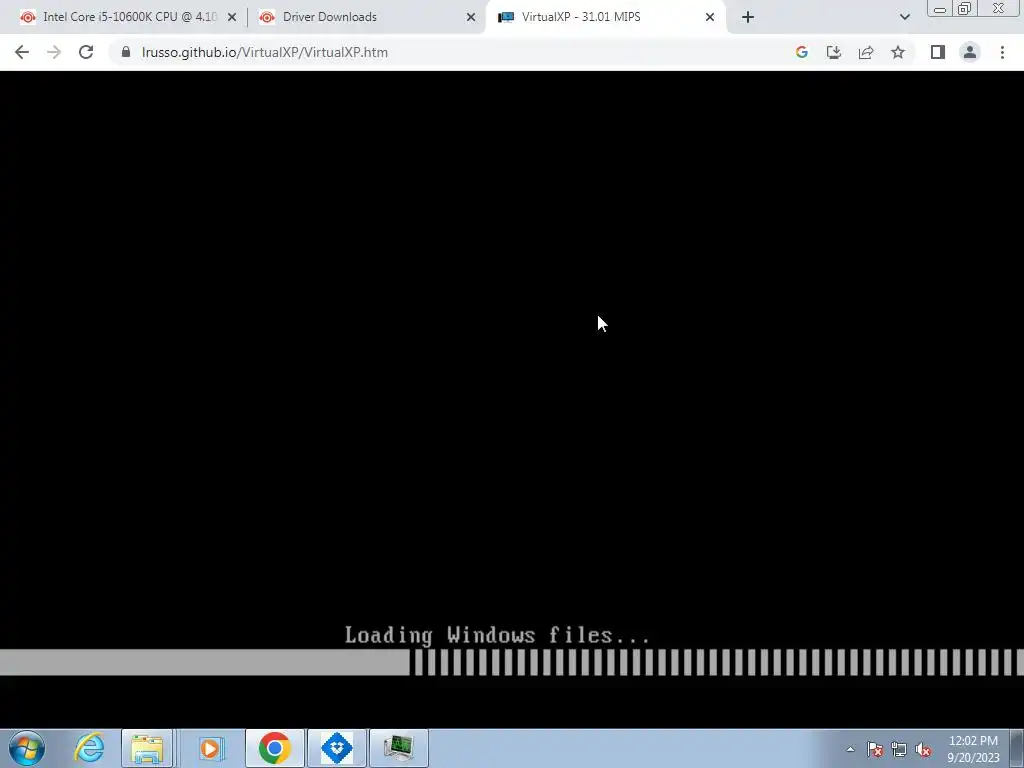View site information via lock icon

126,52
